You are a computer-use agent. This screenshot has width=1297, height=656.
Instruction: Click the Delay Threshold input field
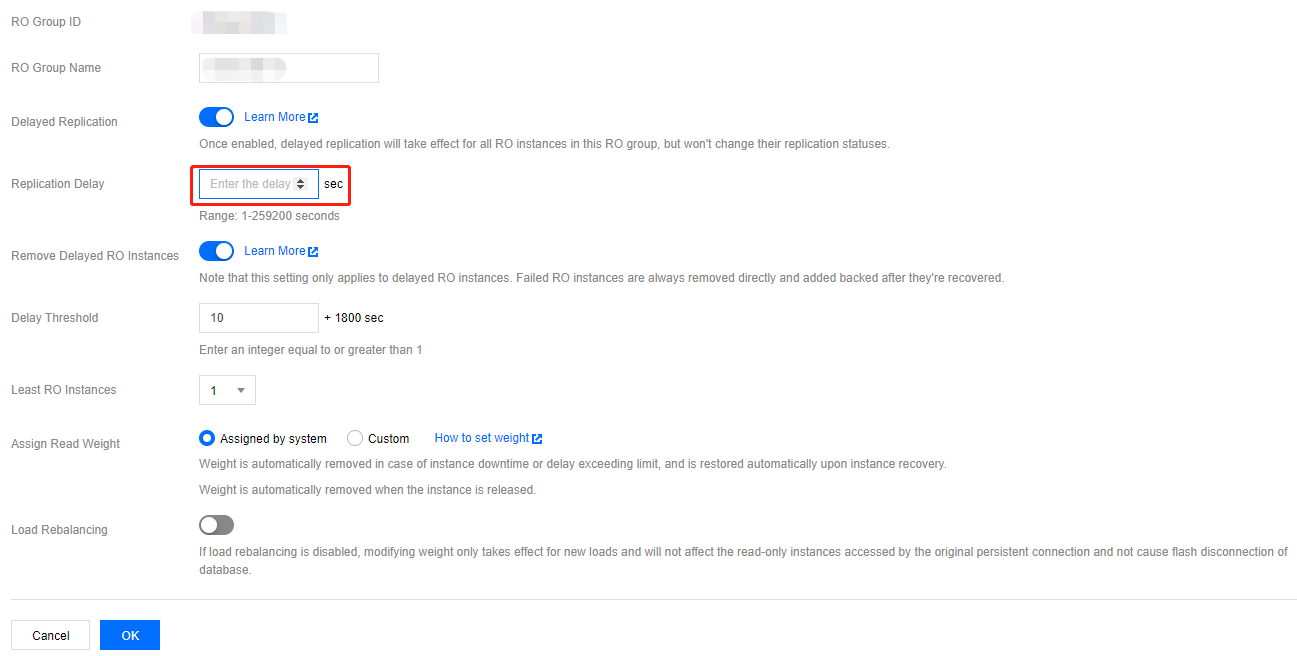tap(258, 318)
